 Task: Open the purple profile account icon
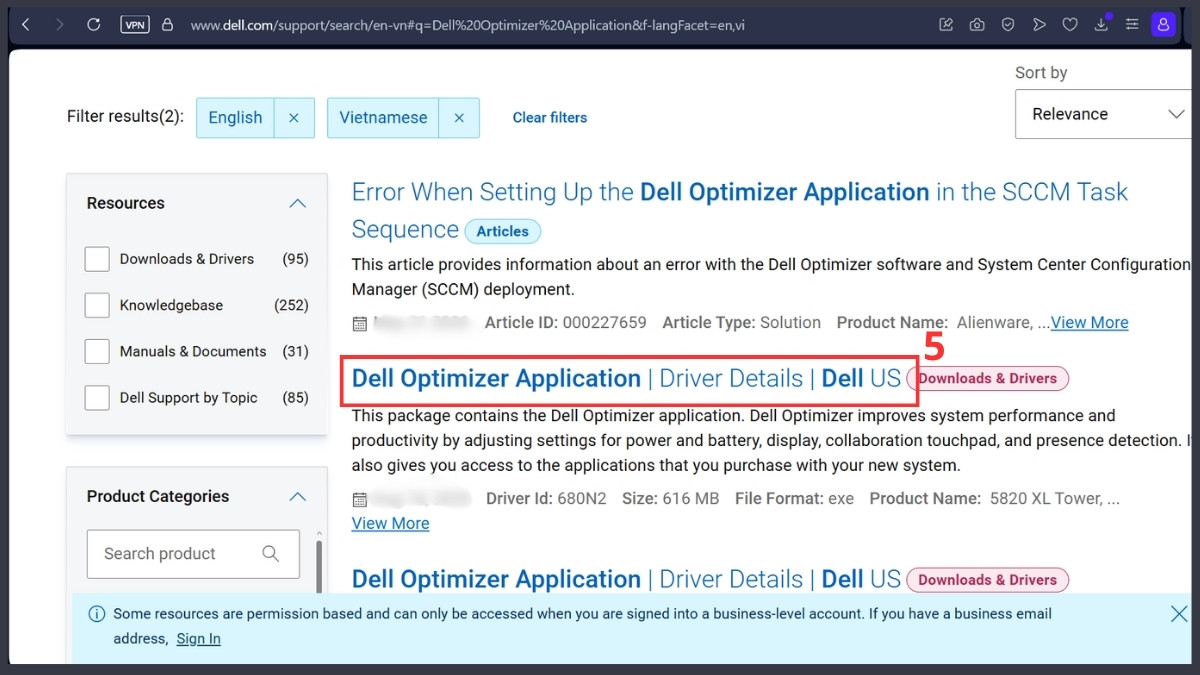1163,25
